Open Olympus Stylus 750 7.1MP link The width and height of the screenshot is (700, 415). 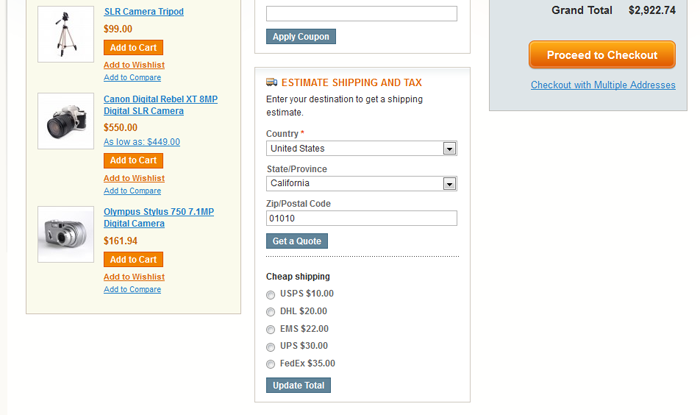coord(158,218)
